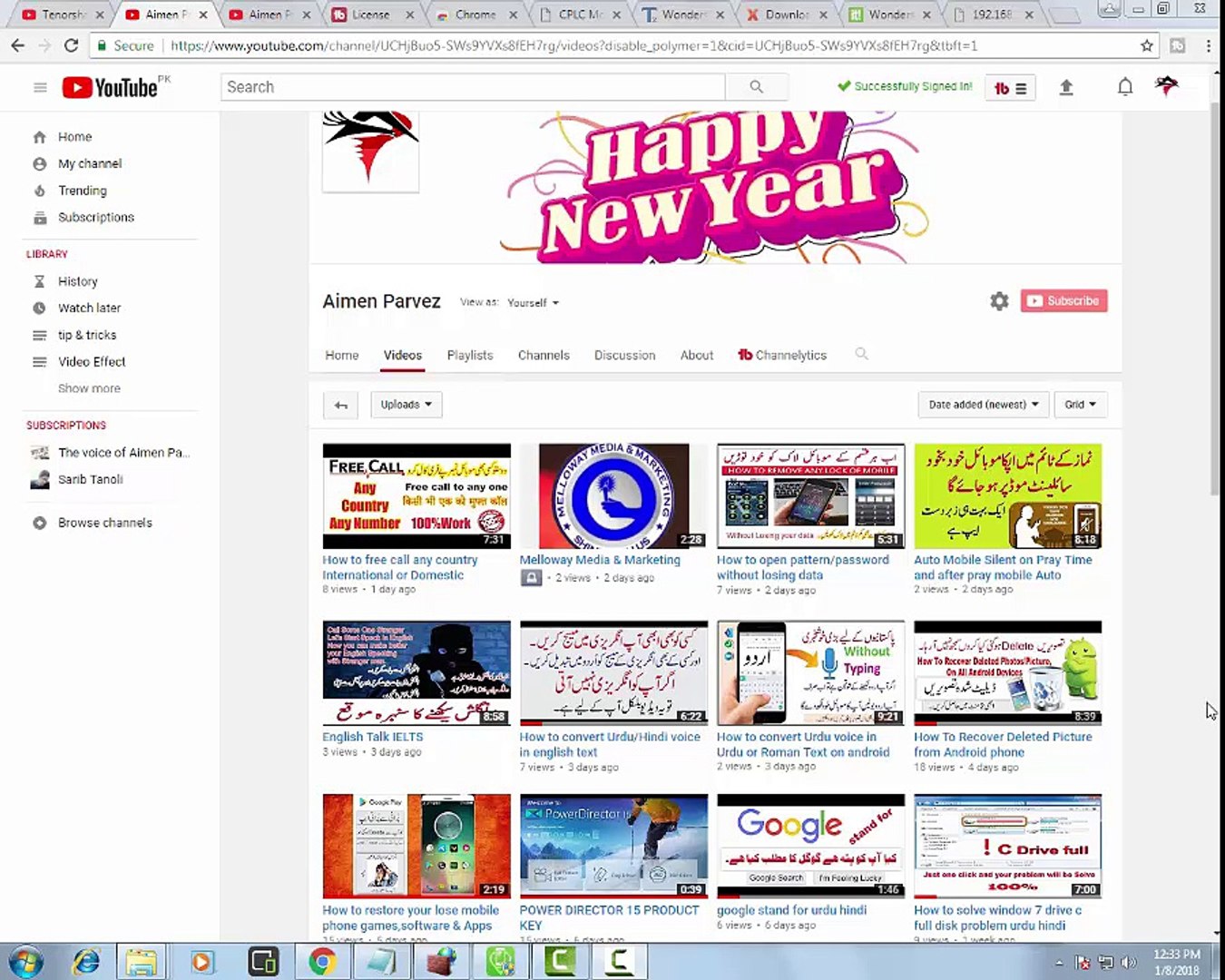Open Windows Media Player from taskbar
Image resolution: width=1225 pixels, height=980 pixels.
pyautogui.click(x=201, y=961)
